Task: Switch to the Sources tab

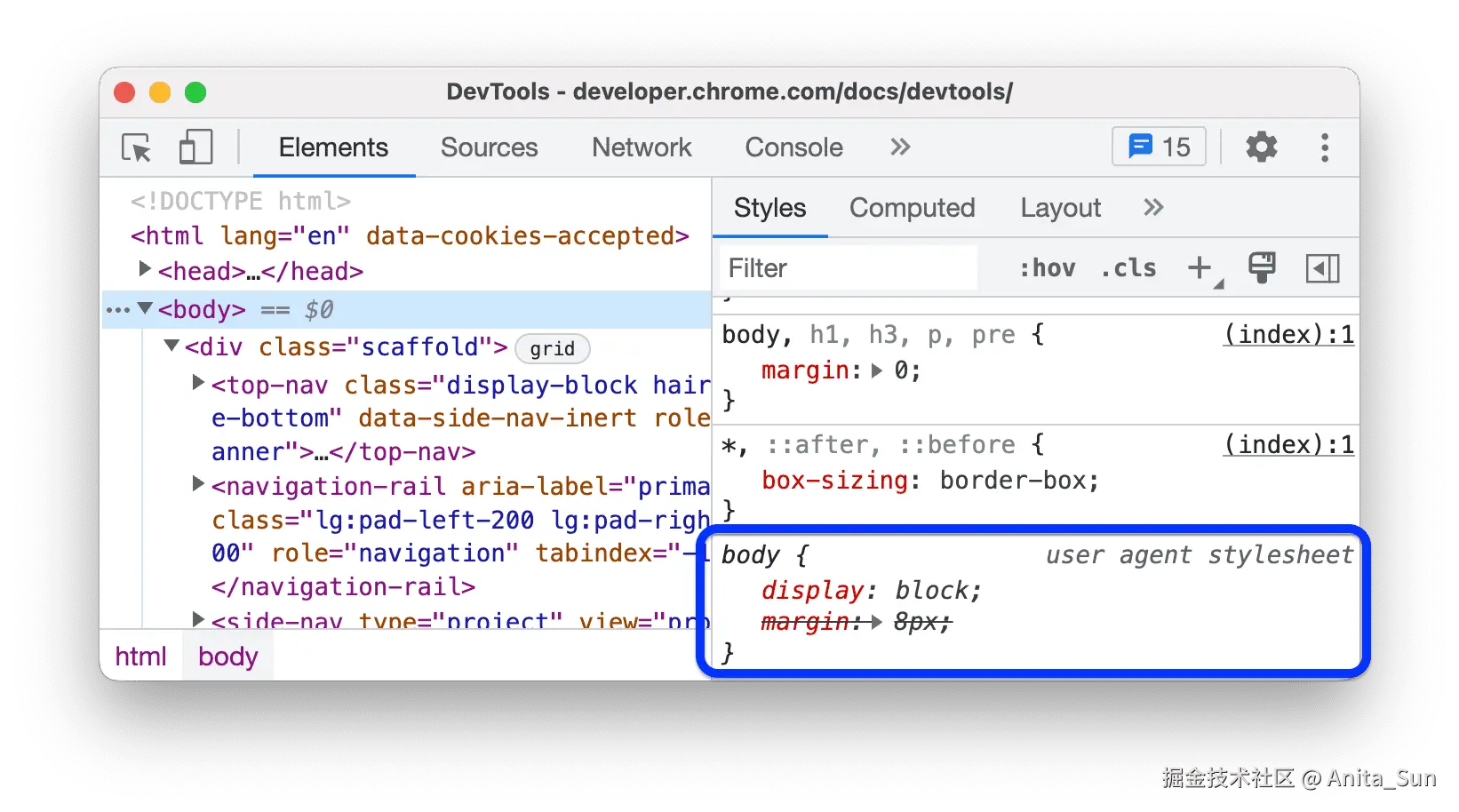Action: click(x=490, y=147)
